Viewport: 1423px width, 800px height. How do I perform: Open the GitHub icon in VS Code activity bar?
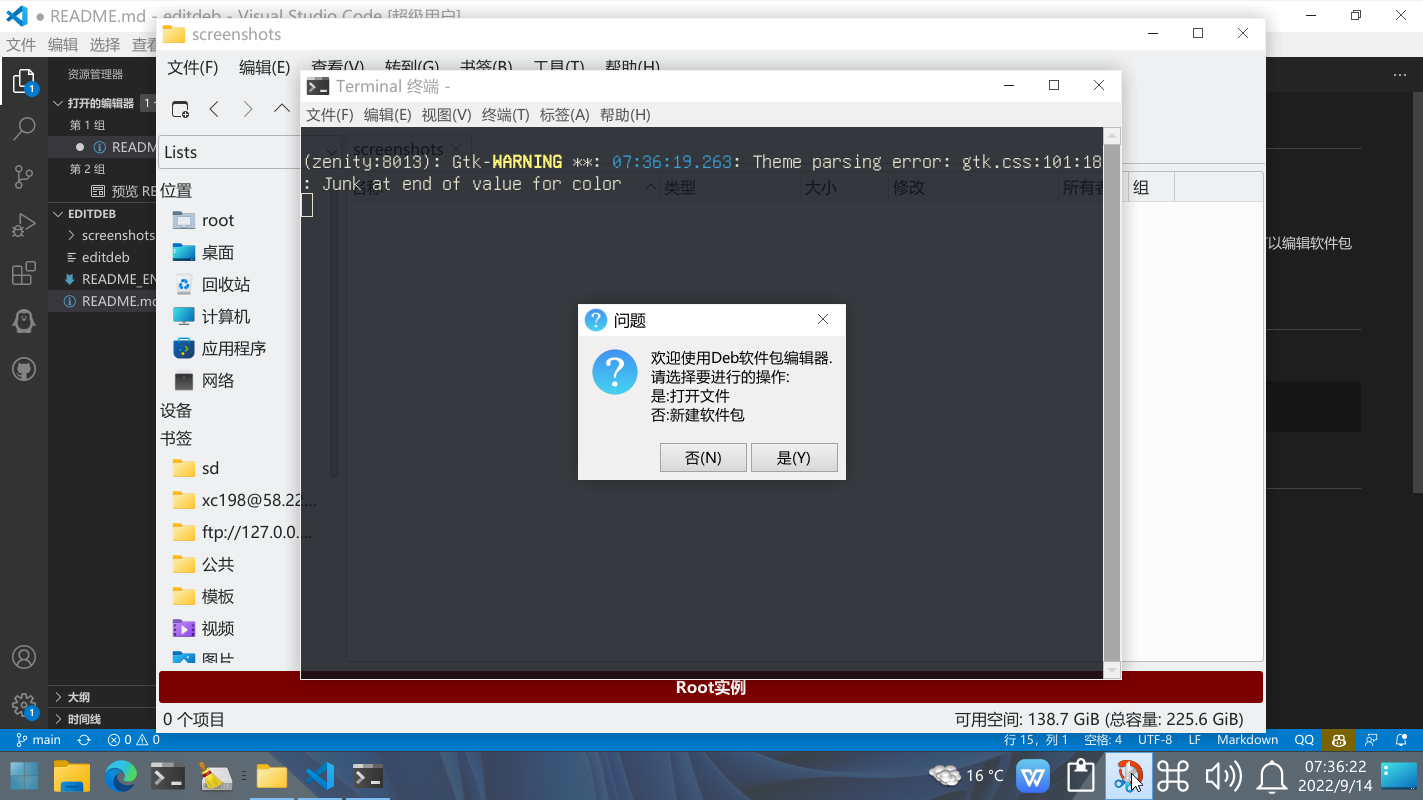point(24,369)
